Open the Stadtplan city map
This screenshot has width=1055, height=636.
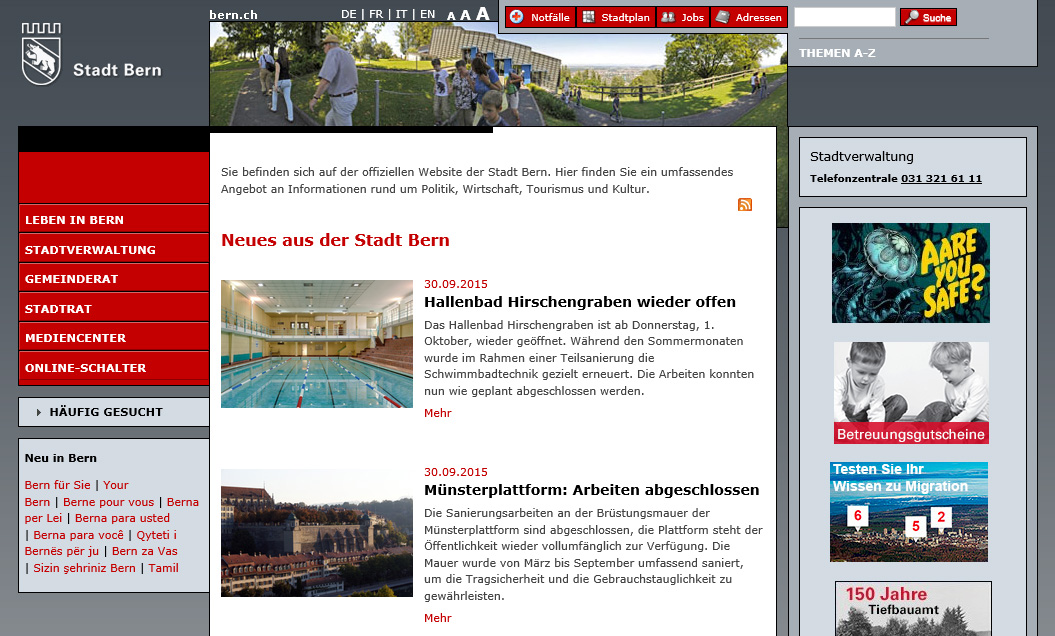616,17
